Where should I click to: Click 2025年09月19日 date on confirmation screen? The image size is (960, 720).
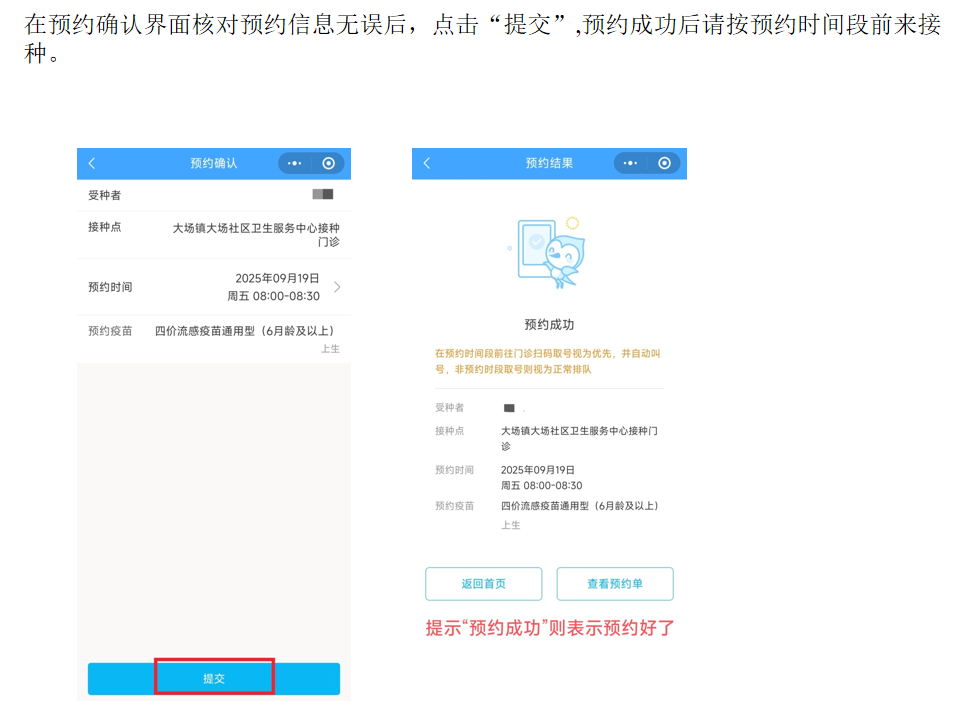pyautogui.click(x=277, y=278)
